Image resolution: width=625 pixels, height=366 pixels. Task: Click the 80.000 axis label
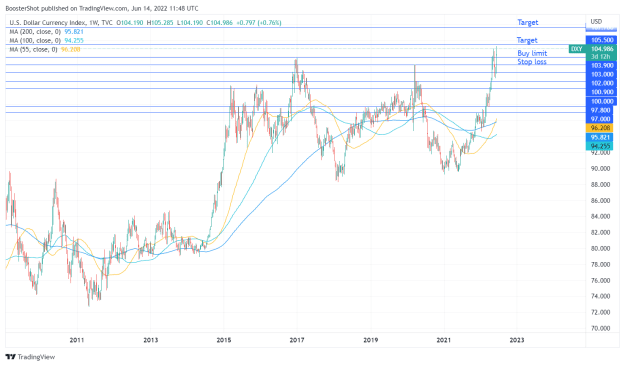(600, 248)
